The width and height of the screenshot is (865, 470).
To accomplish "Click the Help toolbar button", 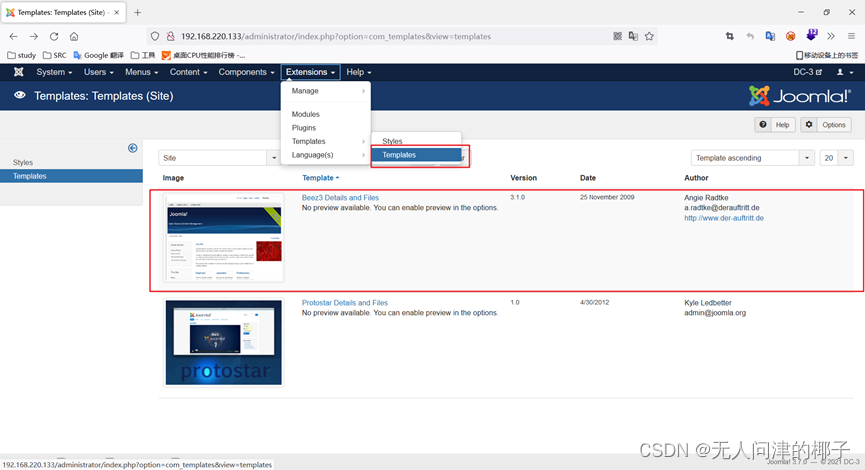I will pyautogui.click(x=775, y=125).
